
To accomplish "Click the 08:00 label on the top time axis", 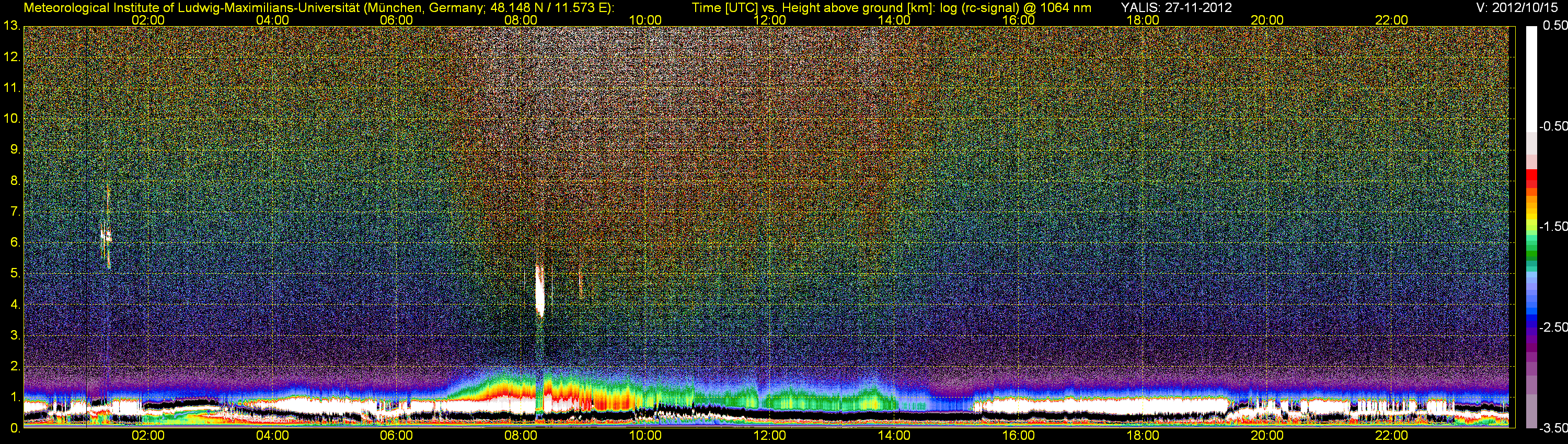I will tap(521, 20).
